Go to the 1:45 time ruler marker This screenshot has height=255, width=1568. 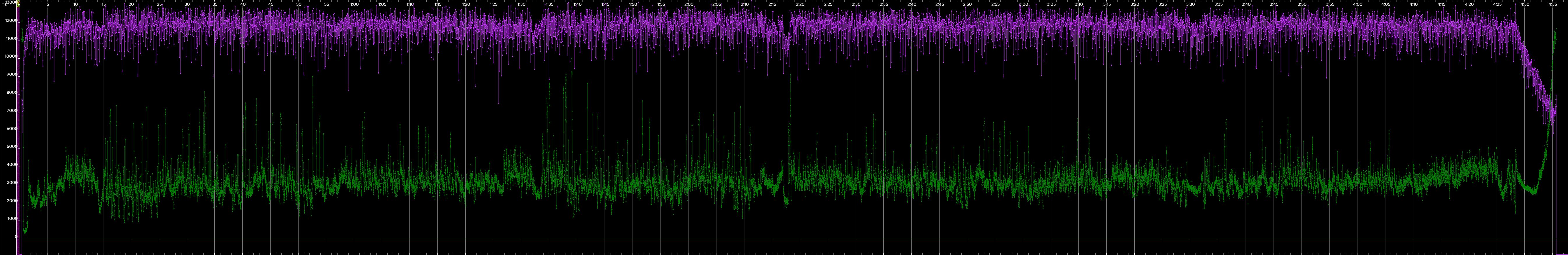pos(605,4)
